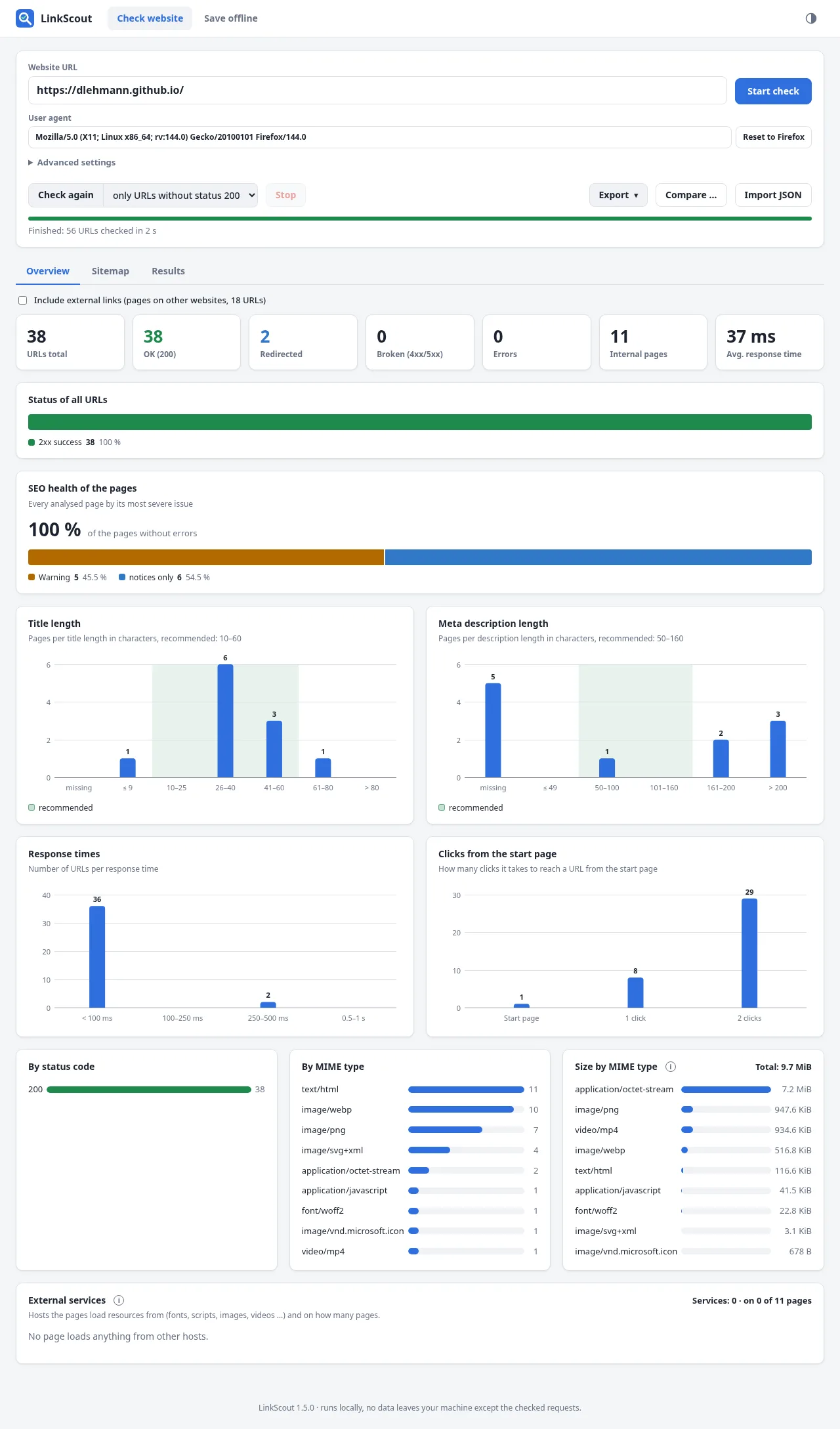This screenshot has width=840, height=1429.
Task: Click the 2xx success legend entry
Action: tap(74, 442)
